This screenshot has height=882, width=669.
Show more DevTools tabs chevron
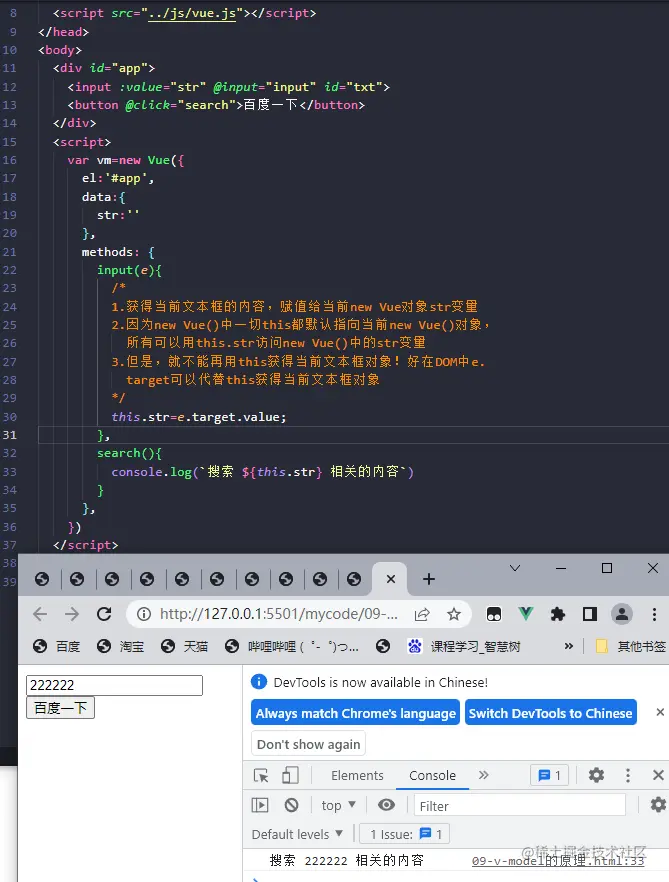point(483,775)
